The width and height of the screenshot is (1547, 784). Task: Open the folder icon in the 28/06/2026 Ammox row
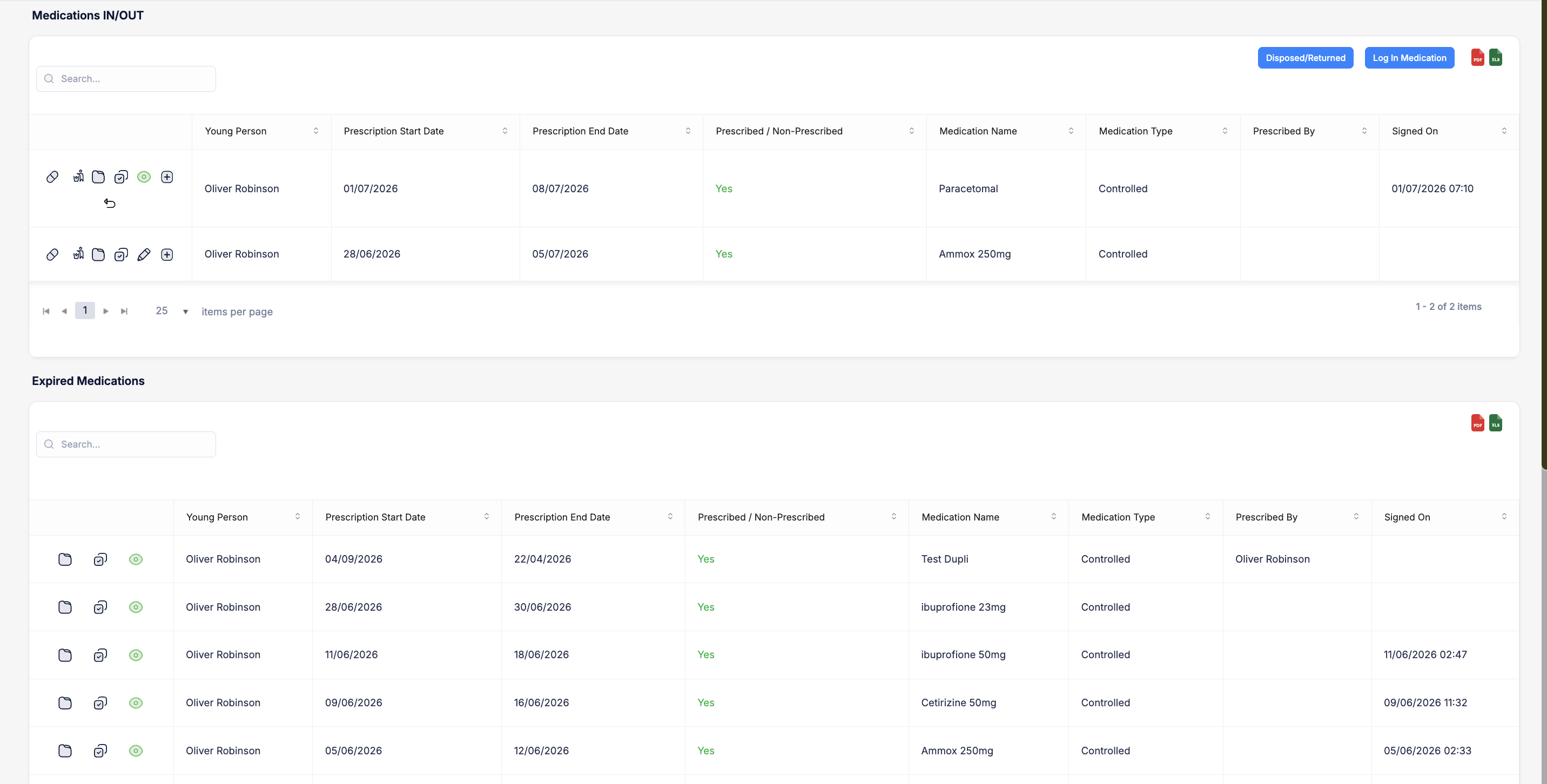coord(98,254)
